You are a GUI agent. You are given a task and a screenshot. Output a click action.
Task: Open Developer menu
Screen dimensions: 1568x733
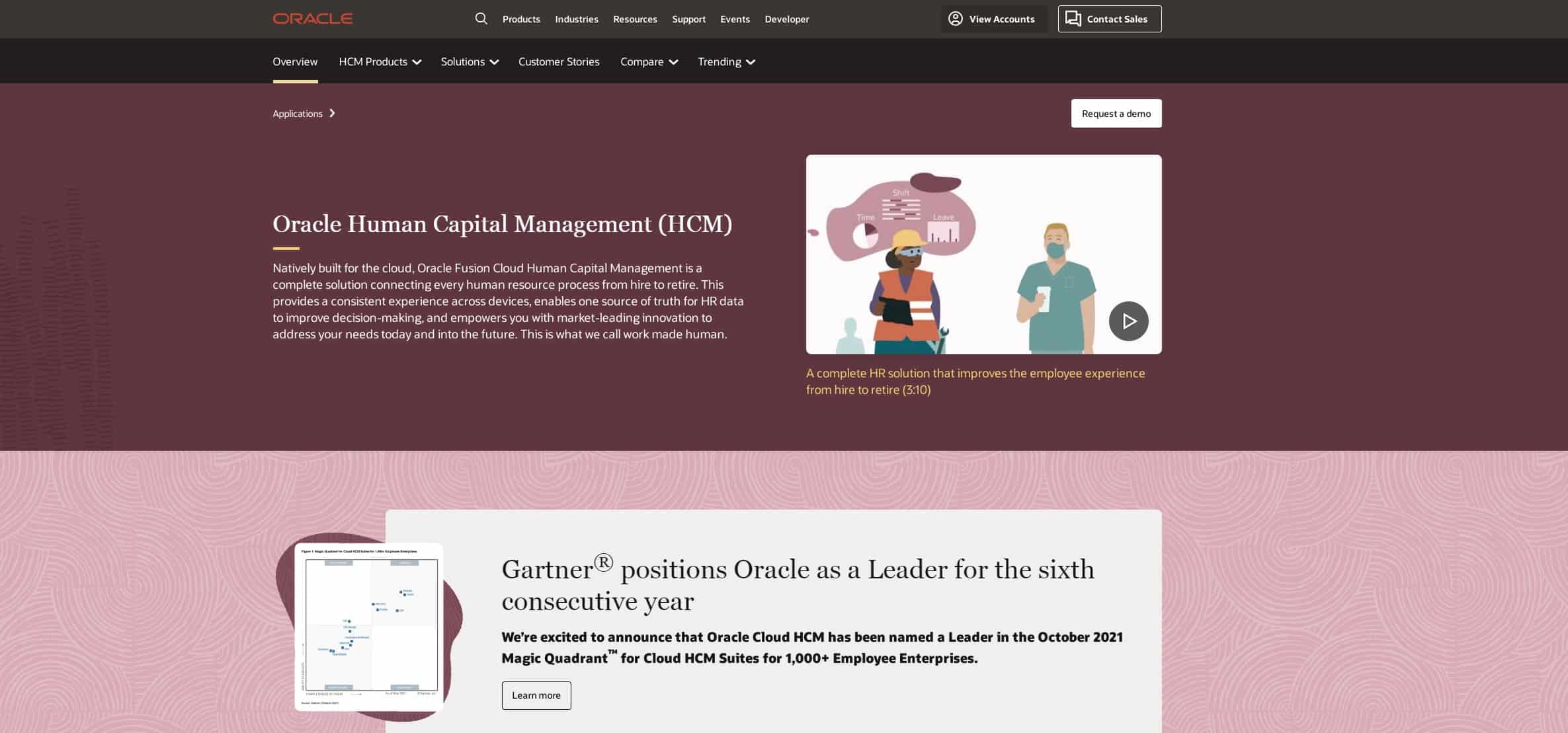pyautogui.click(x=786, y=19)
